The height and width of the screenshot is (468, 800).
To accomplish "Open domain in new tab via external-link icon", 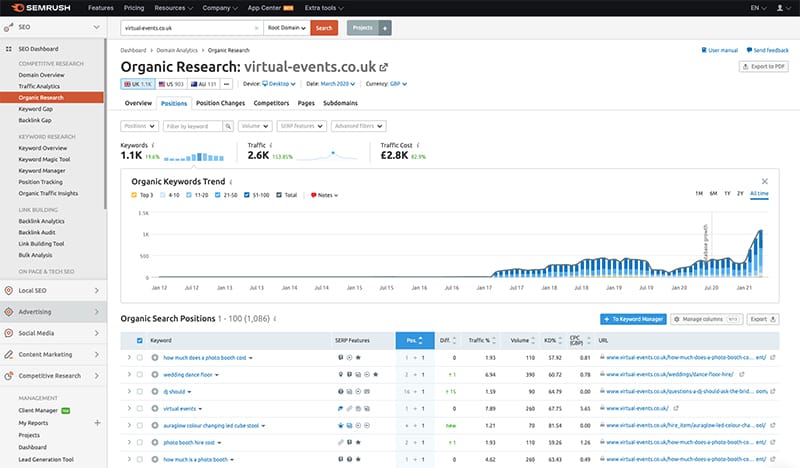I will pyautogui.click(x=384, y=68).
